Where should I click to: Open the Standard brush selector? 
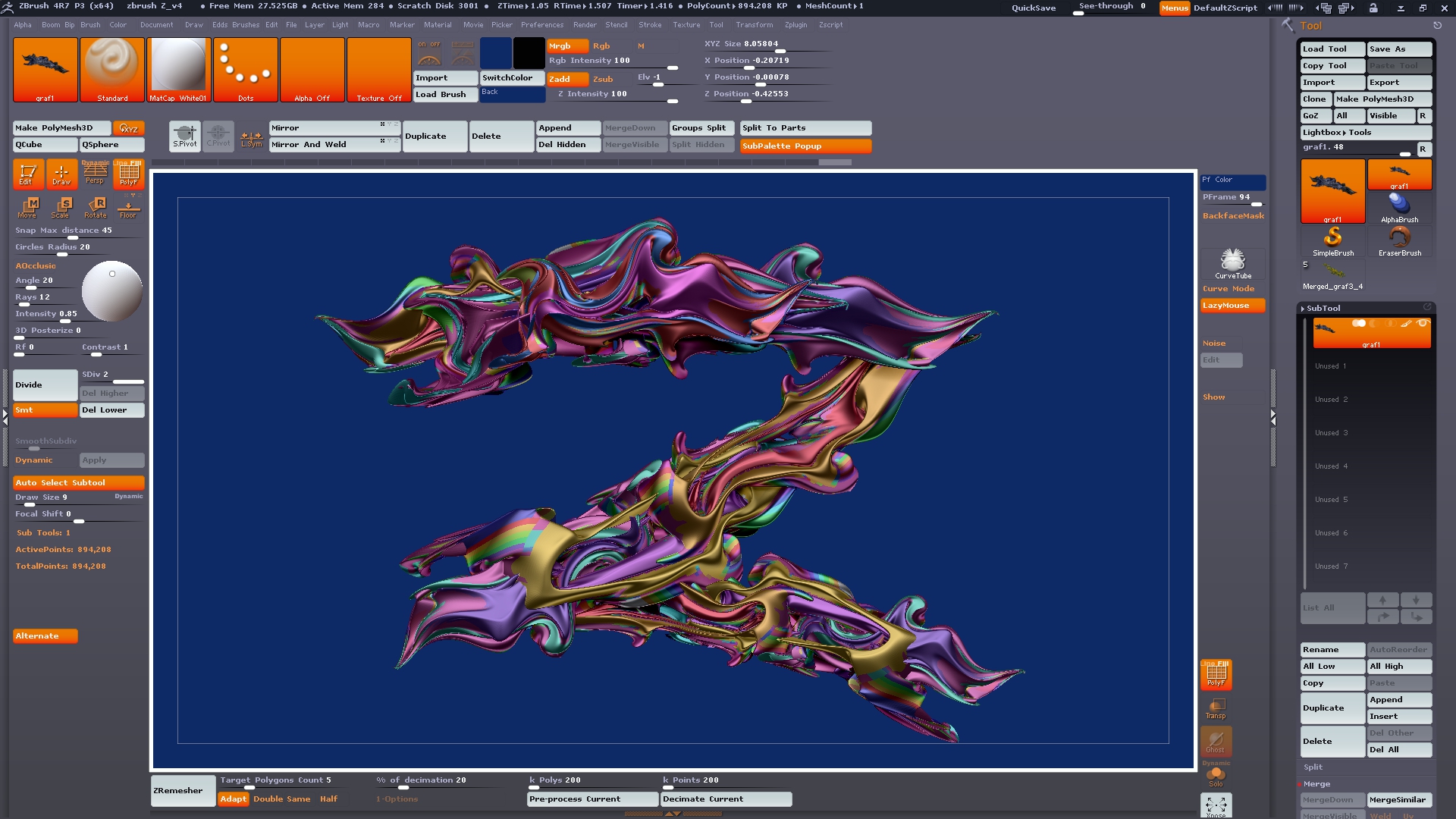point(112,69)
